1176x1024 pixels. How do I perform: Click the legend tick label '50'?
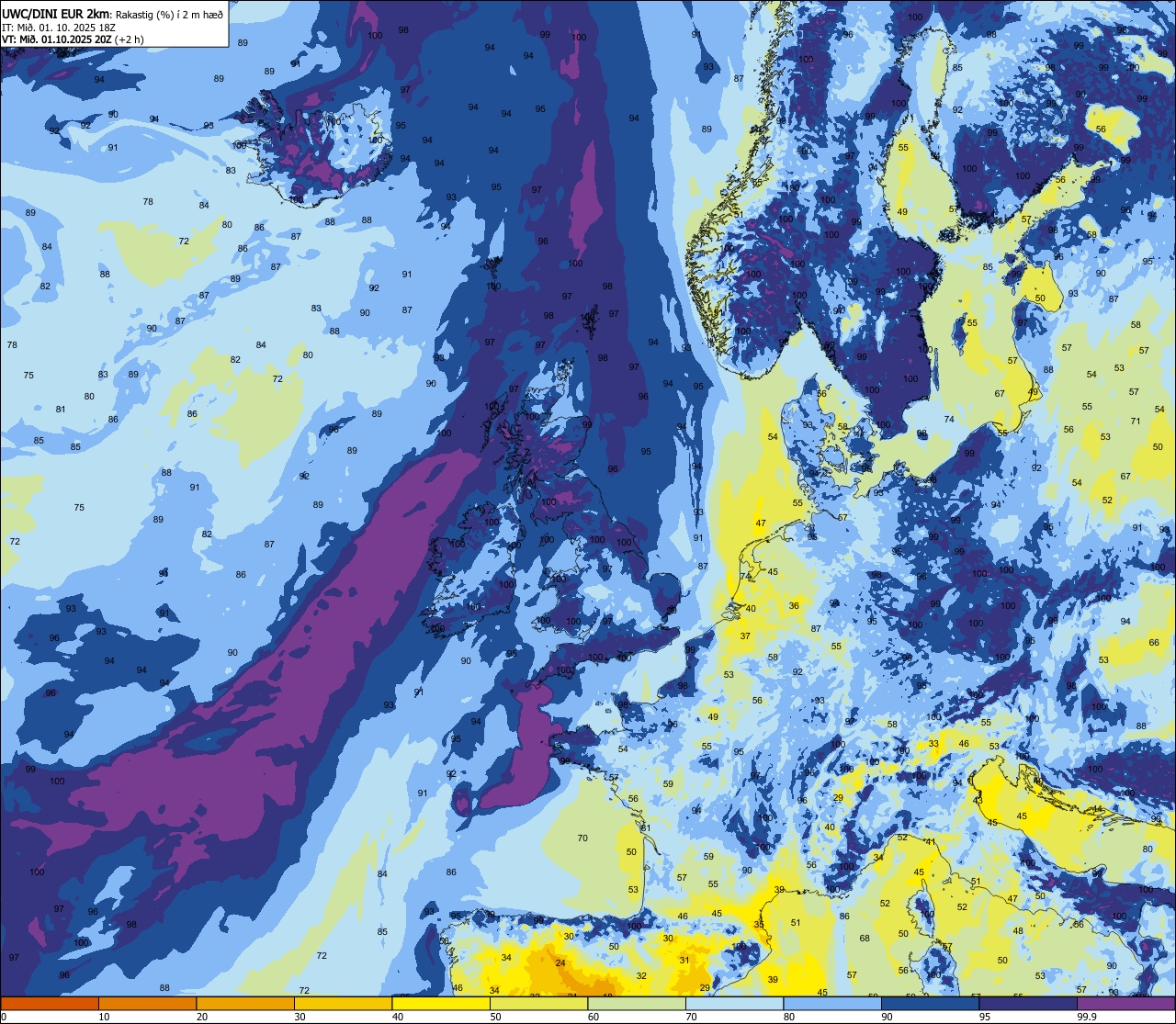(x=495, y=1017)
